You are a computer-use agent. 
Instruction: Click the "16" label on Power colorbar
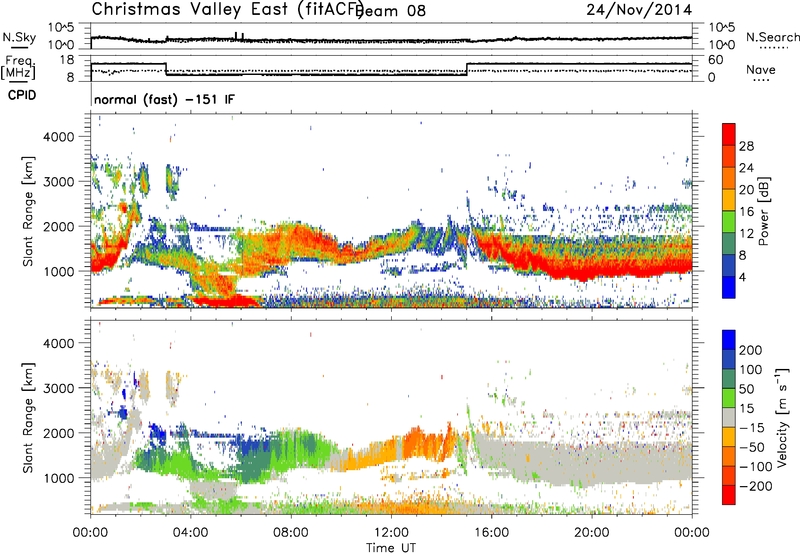point(746,212)
